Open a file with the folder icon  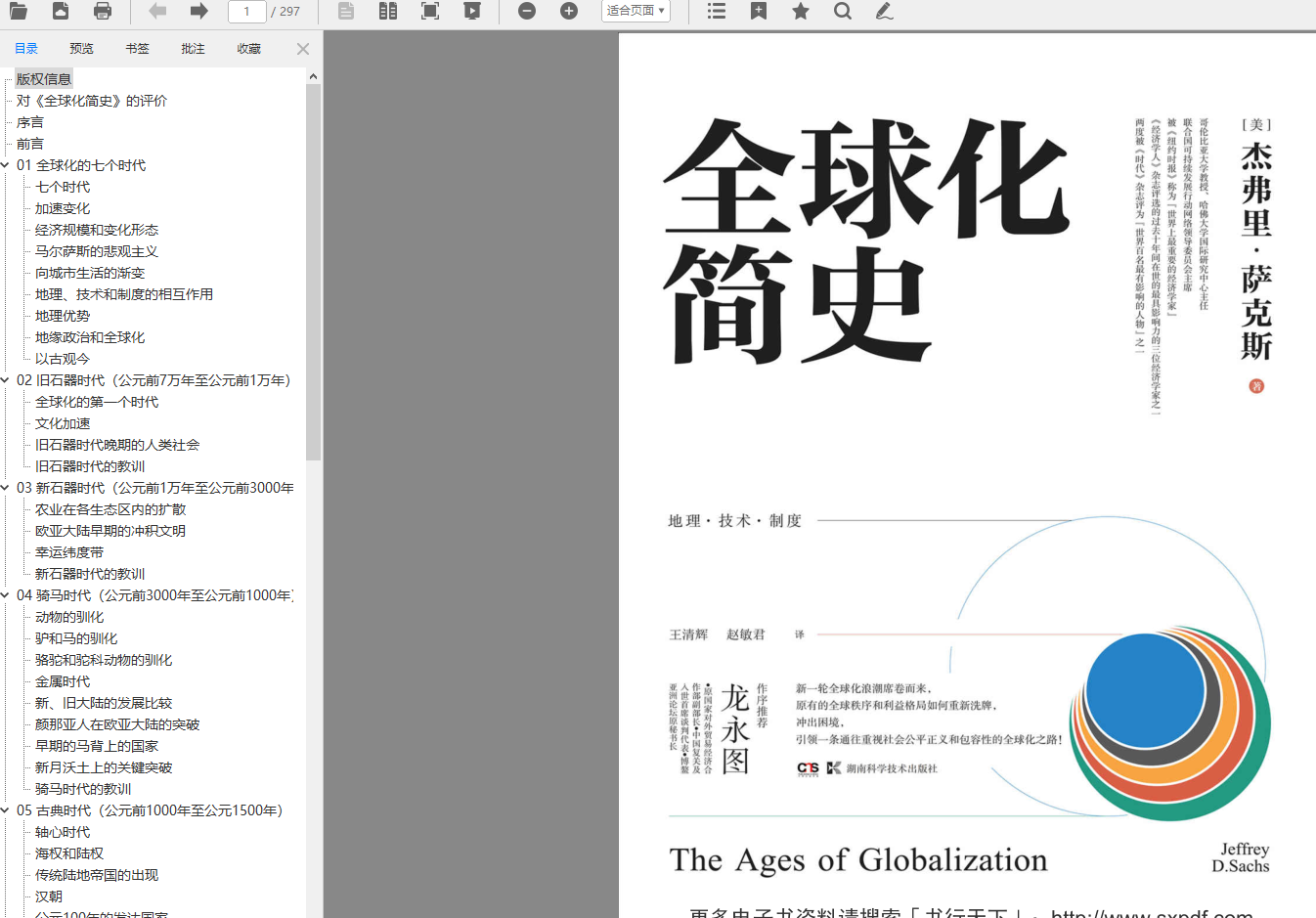[18, 11]
